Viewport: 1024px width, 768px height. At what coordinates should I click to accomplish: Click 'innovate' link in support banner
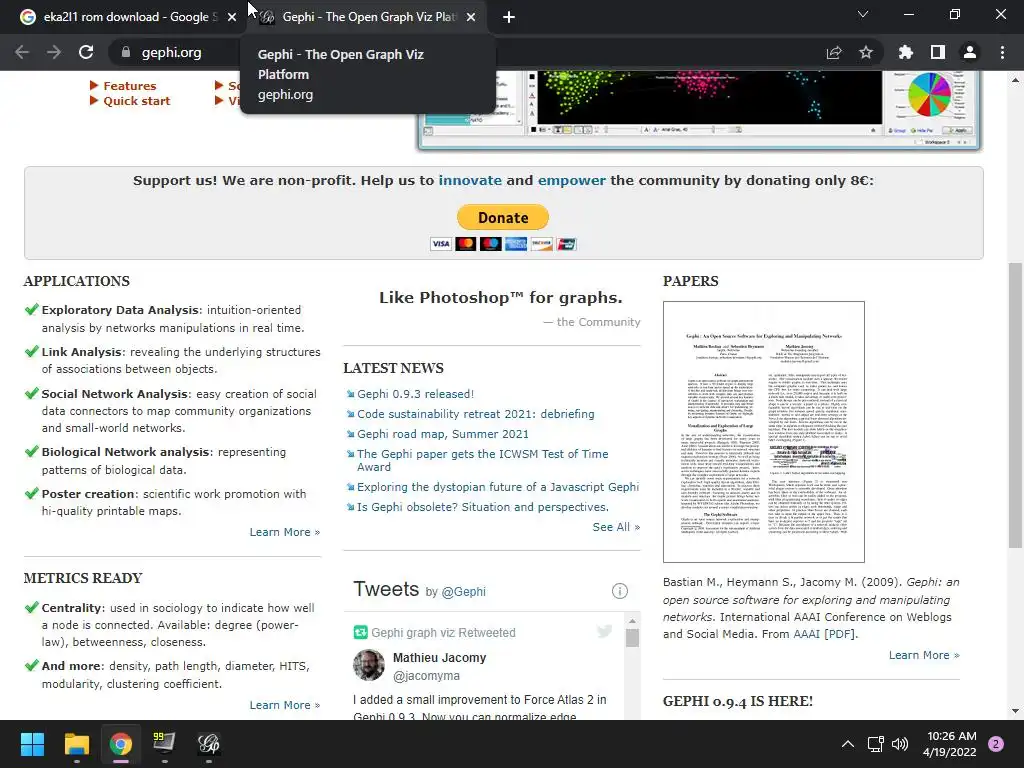coord(470,181)
